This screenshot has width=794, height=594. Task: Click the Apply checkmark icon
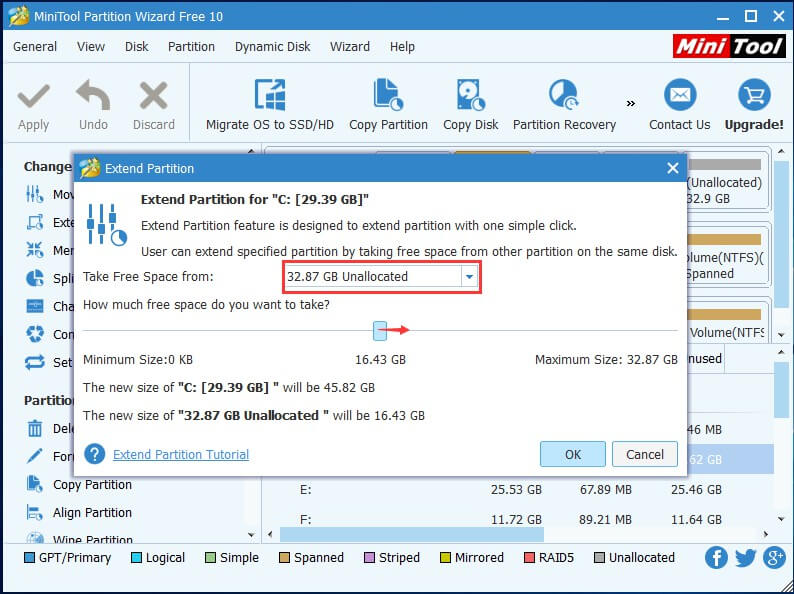coord(33,96)
